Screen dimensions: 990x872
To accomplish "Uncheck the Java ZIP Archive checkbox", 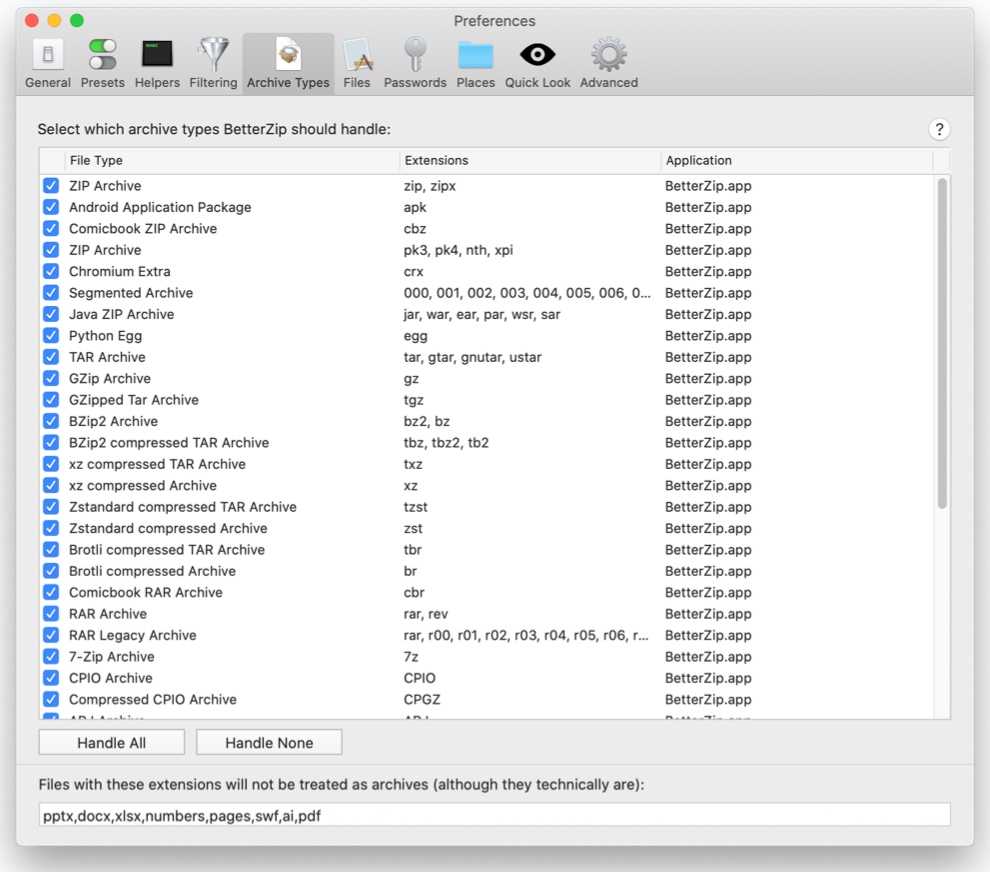I will pos(51,314).
